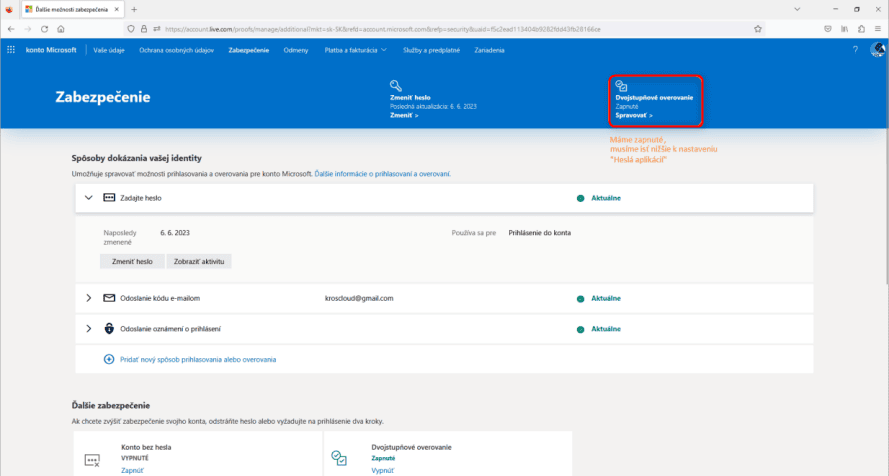This screenshot has height=476, width=889.
Task: Click the Zmeniť heslo button
Action: [x=132, y=261]
